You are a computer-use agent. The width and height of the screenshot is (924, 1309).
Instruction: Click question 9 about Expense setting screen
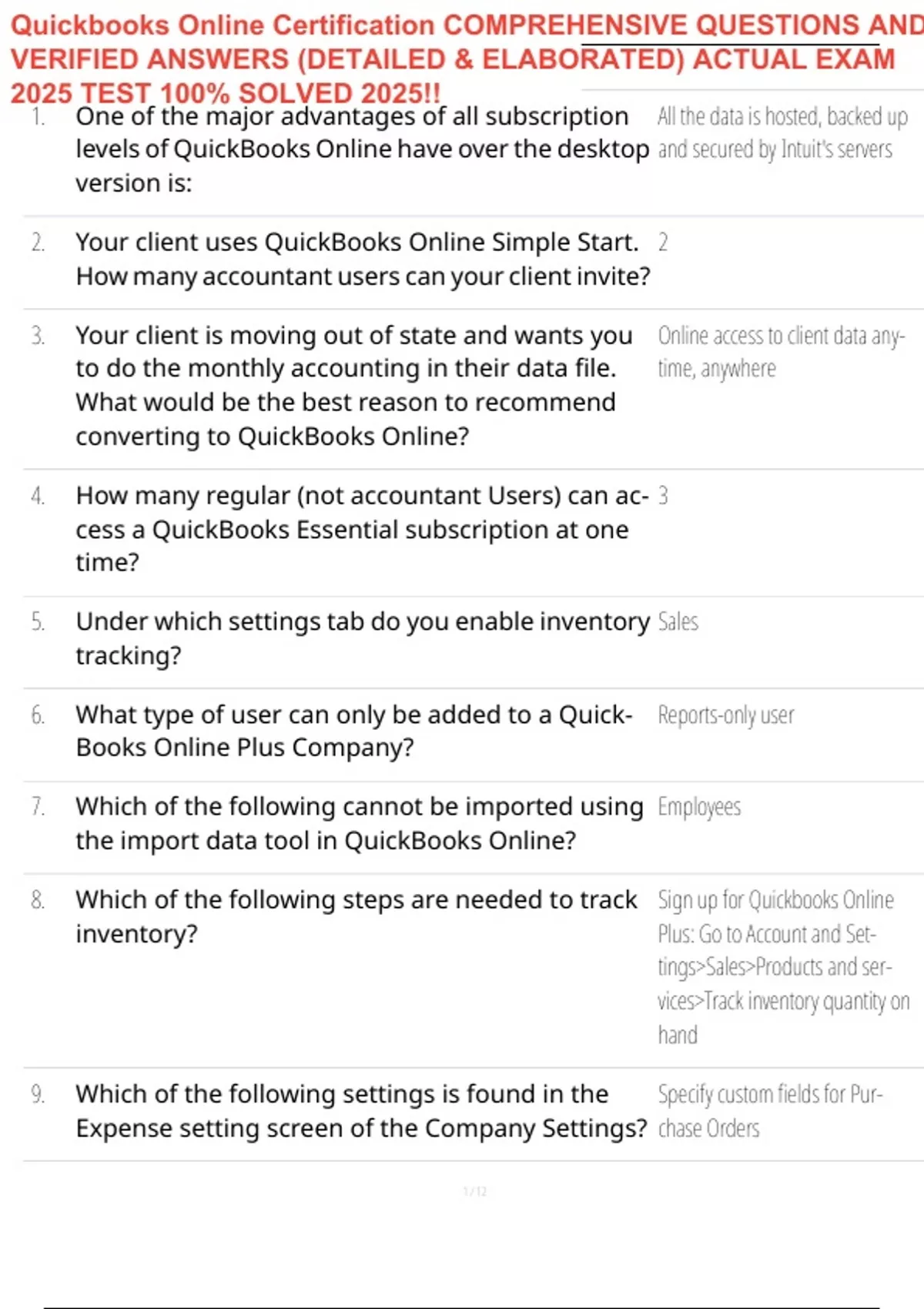pos(360,1110)
